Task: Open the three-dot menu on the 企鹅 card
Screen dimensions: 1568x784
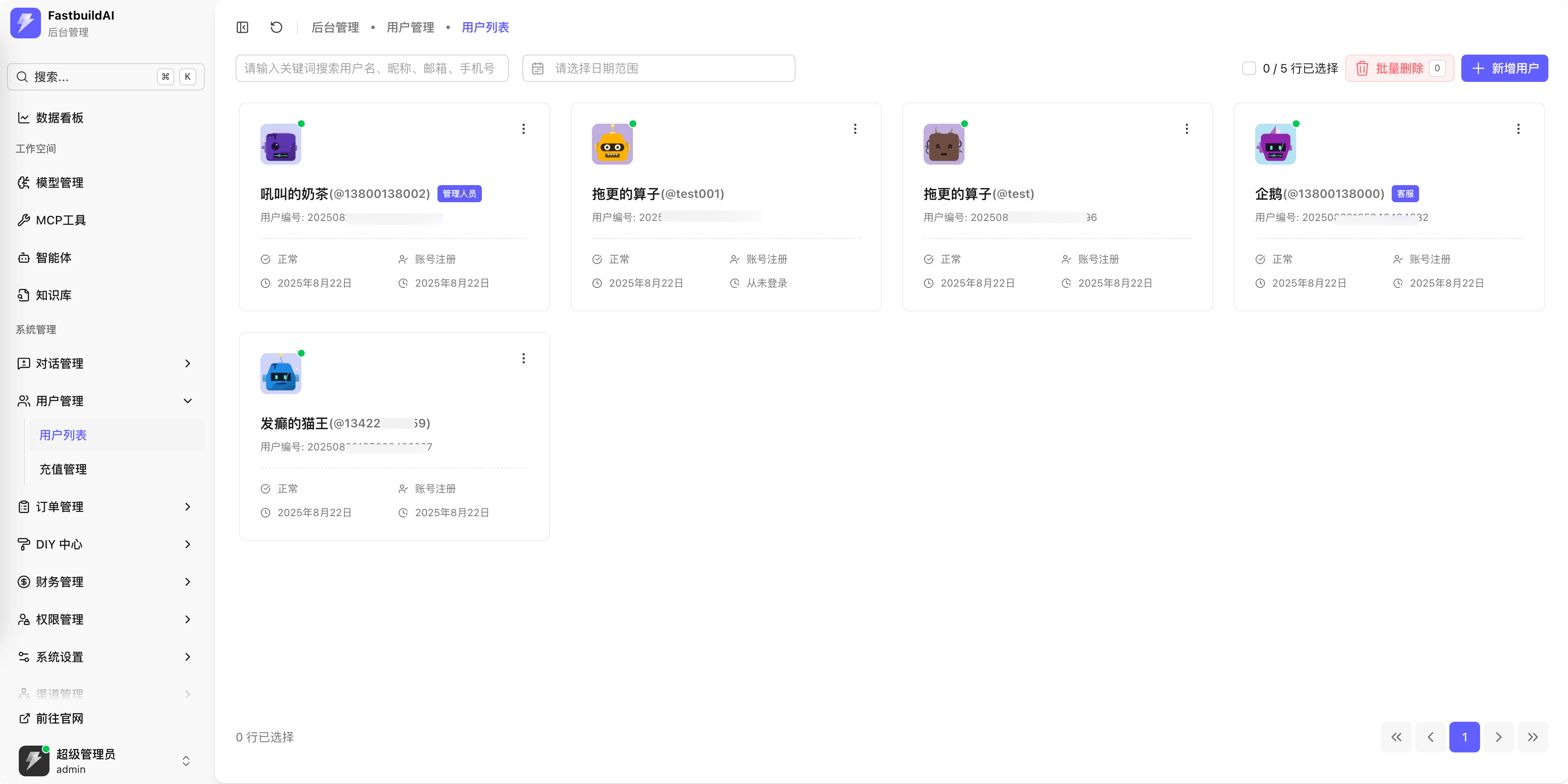Action: [1518, 129]
